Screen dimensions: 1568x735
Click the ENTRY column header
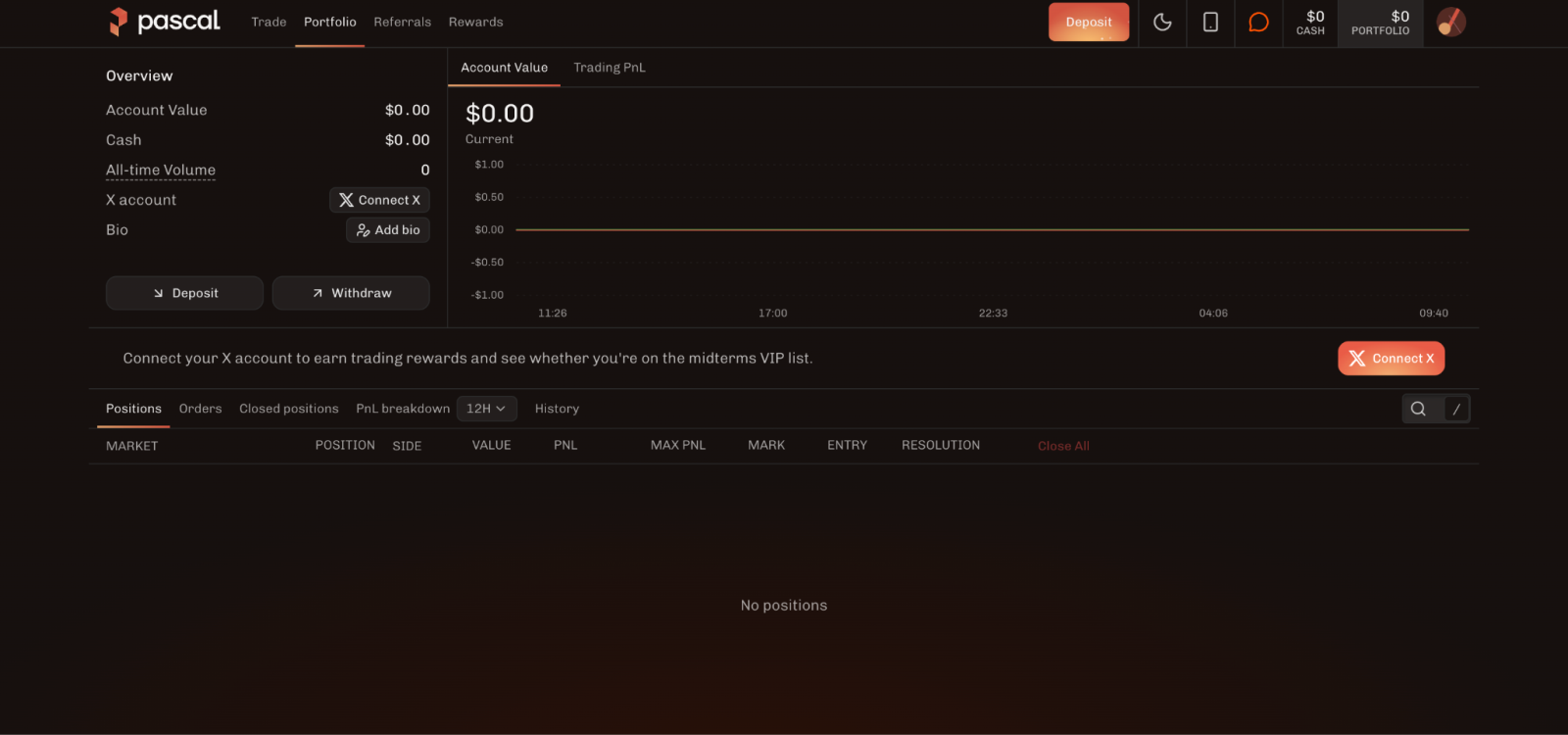tap(847, 445)
